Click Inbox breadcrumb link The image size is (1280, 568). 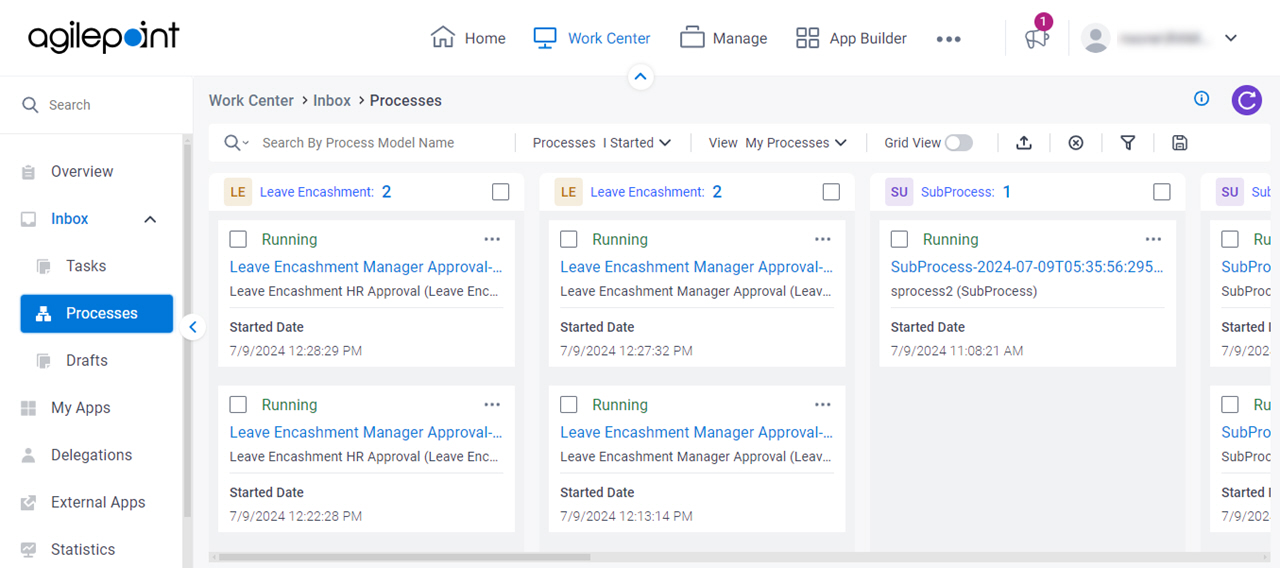[x=332, y=100]
